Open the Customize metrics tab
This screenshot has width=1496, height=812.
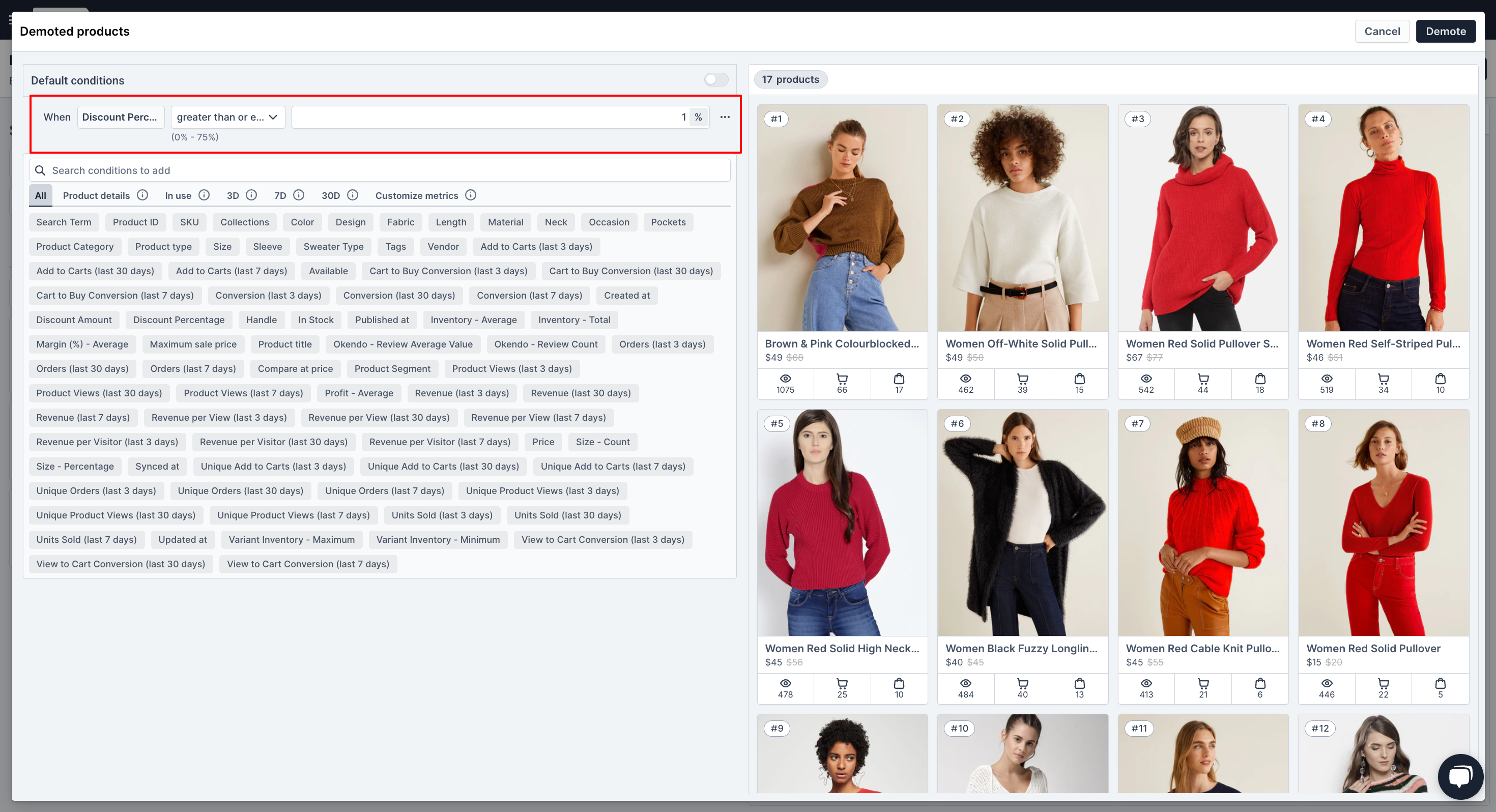point(416,195)
